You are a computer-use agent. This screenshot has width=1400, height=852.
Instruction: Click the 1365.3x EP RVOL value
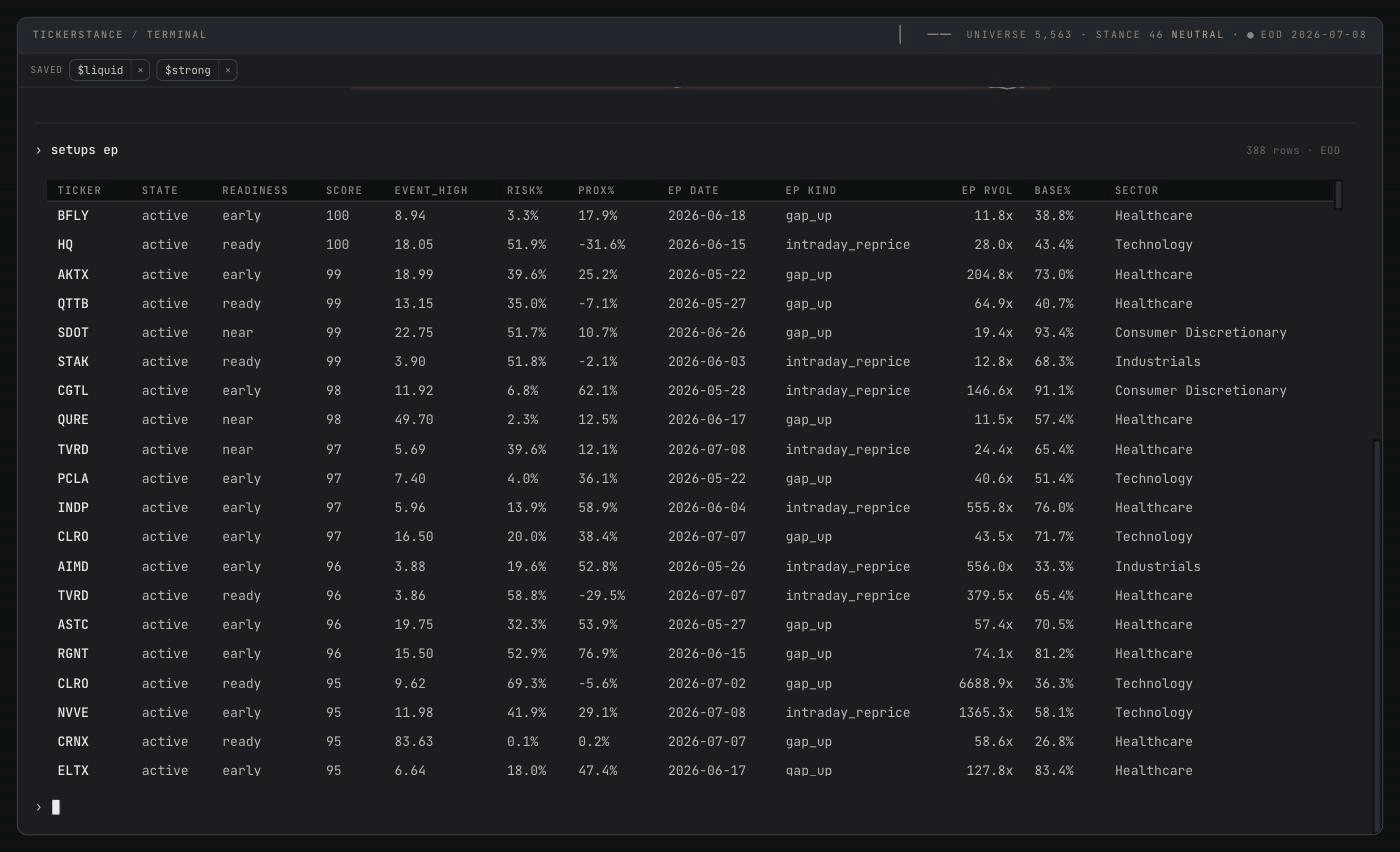[985, 713]
